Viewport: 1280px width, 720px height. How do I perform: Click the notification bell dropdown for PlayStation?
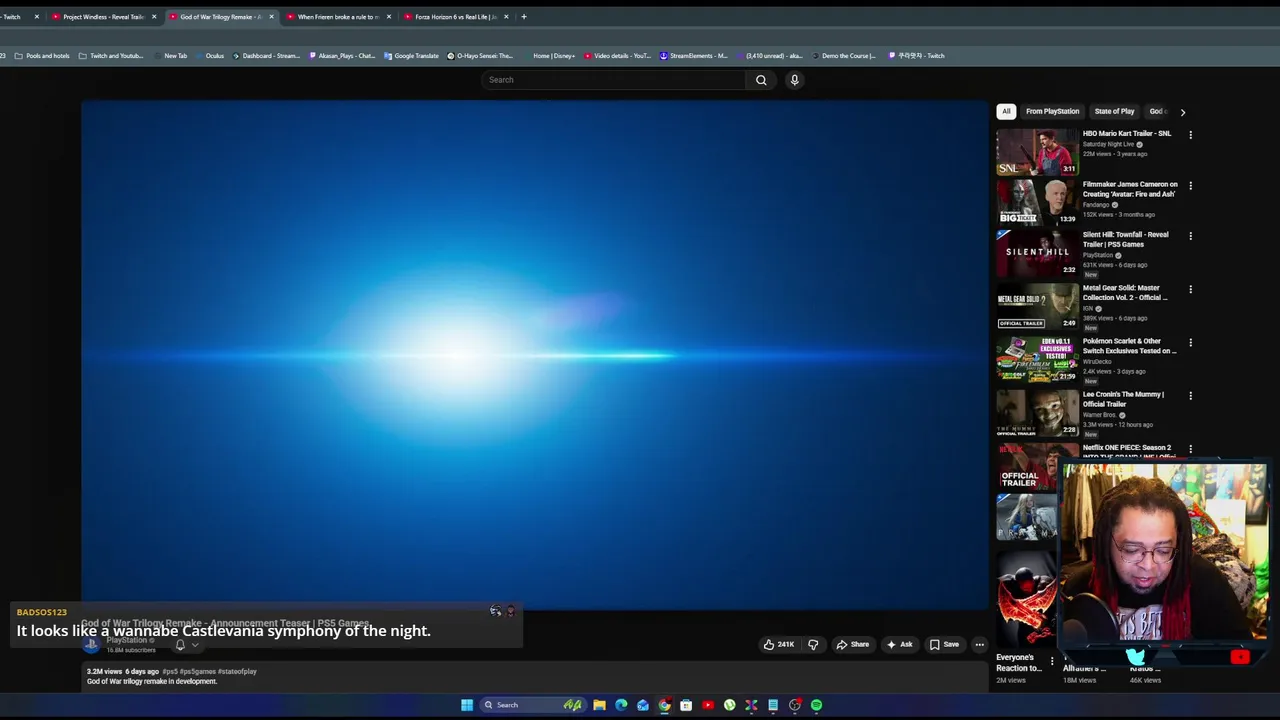tap(186, 645)
